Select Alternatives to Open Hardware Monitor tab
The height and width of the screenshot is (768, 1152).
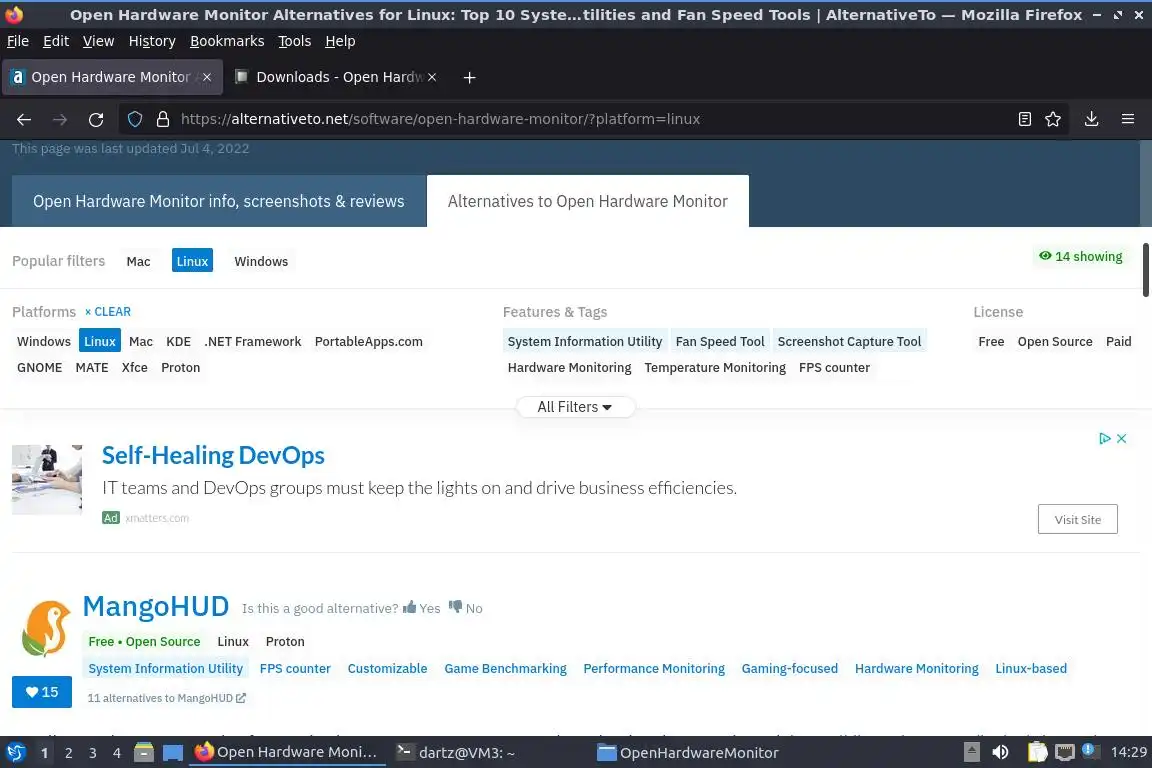click(x=588, y=201)
